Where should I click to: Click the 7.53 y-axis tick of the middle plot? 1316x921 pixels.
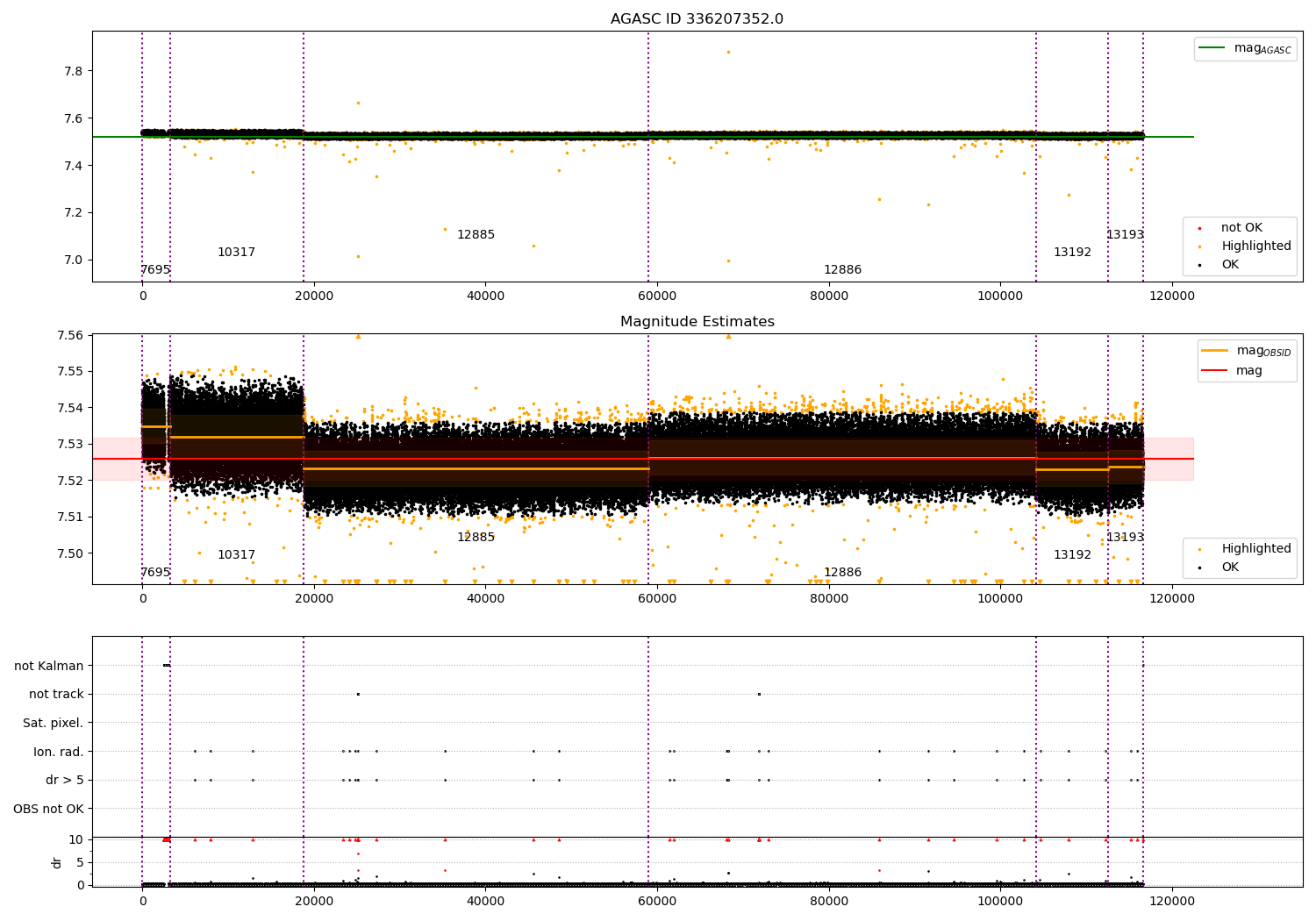(69, 445)
